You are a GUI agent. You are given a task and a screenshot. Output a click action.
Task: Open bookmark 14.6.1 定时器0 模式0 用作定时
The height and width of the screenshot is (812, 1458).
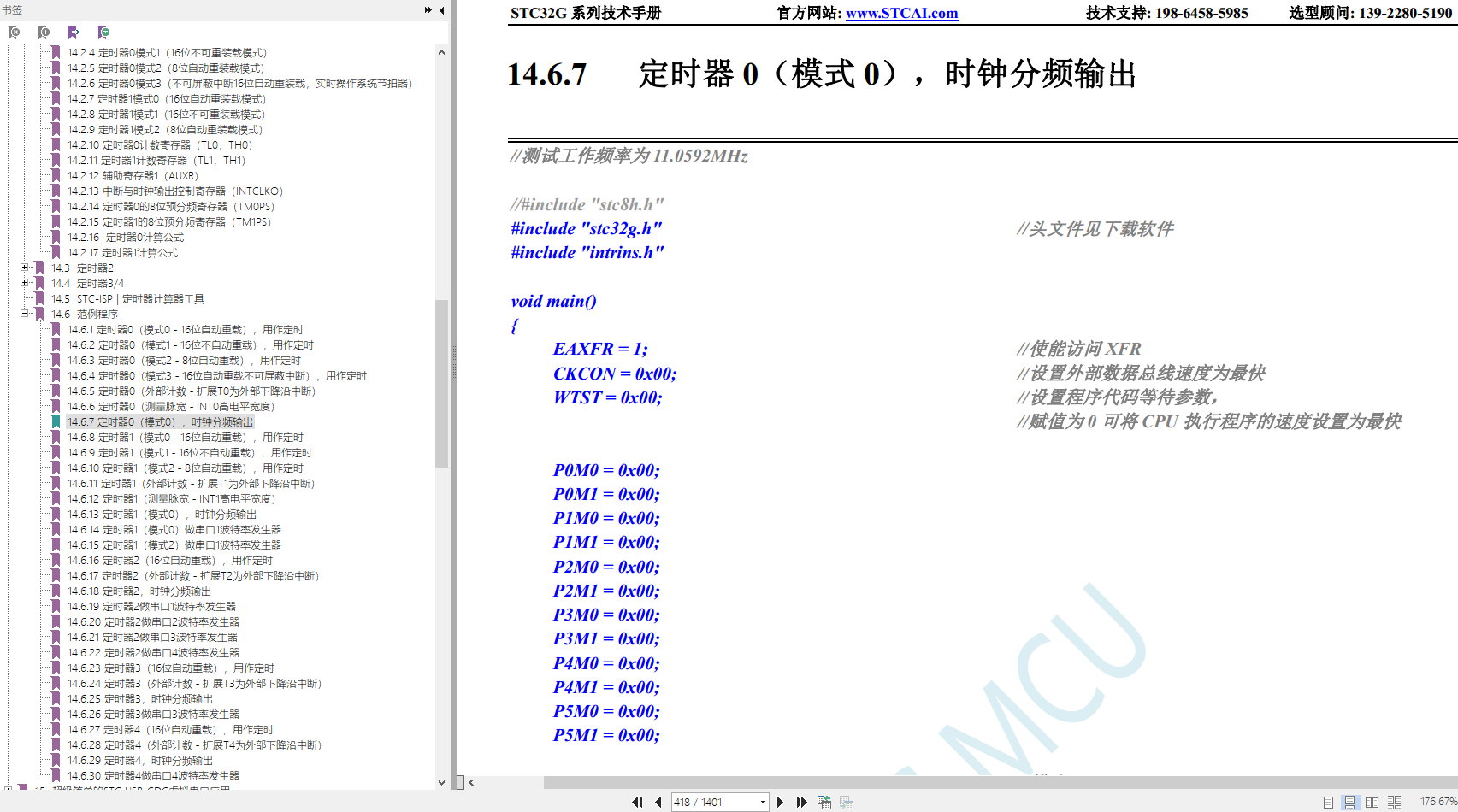186,329
